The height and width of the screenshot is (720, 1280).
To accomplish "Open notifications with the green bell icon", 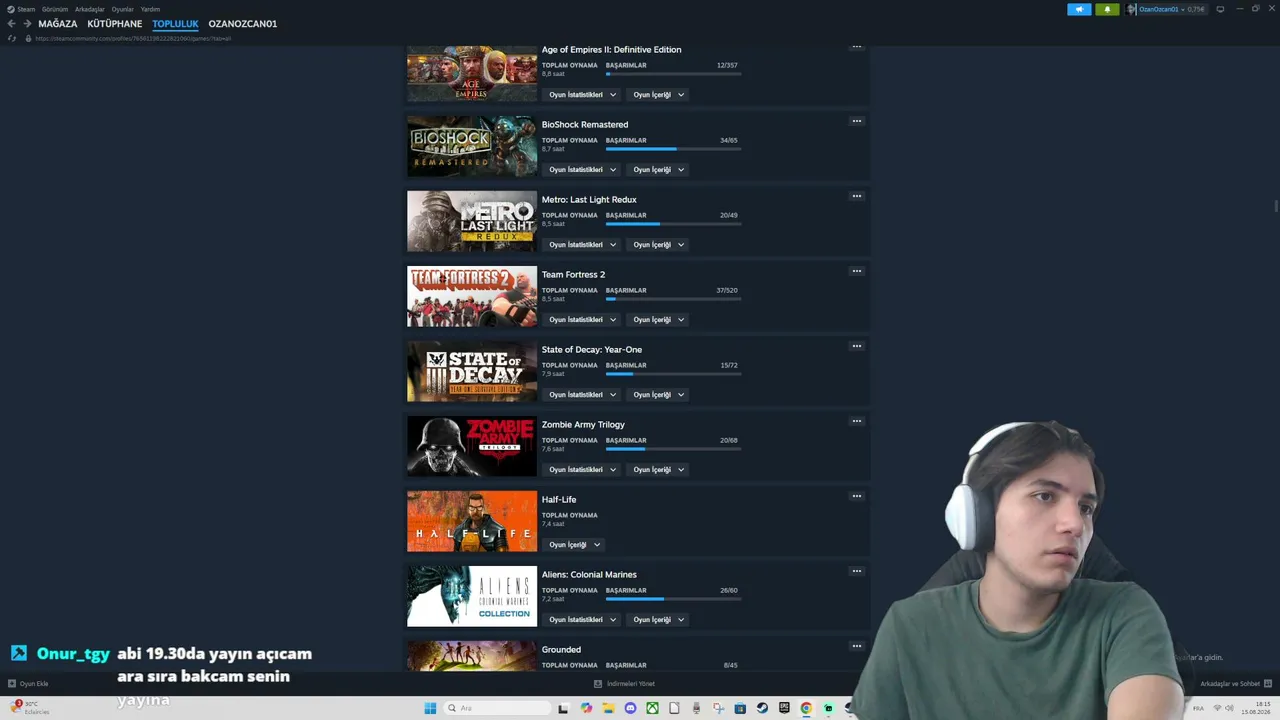I will [x=1107, y=9].
